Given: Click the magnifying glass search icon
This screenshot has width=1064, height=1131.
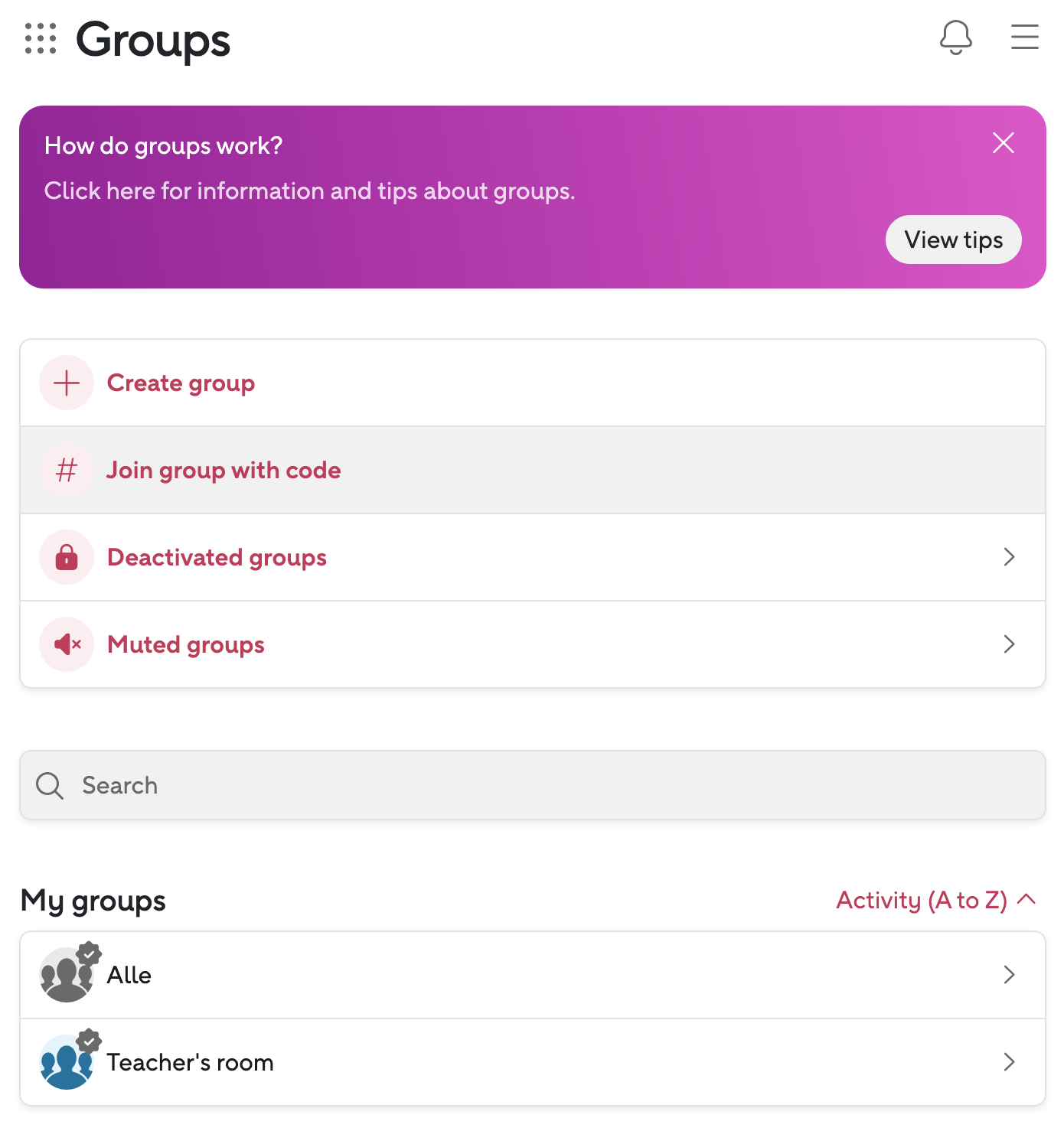Looking at the screenshot, I should click(x=50, y=785).
